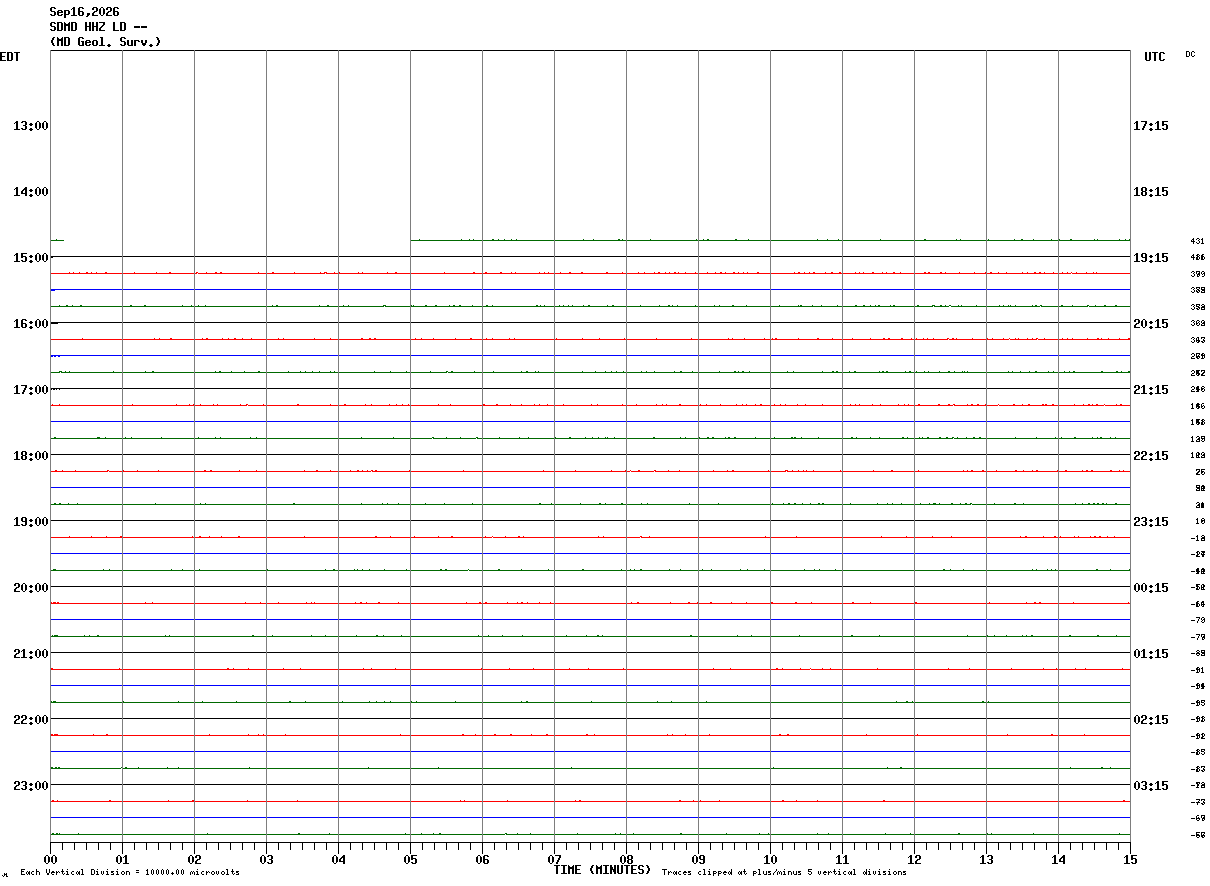Image resolution: width=1210 pixels, height=886 pixels.
Task: Click the Sep16,2026 date label
Action: (84, 12)
